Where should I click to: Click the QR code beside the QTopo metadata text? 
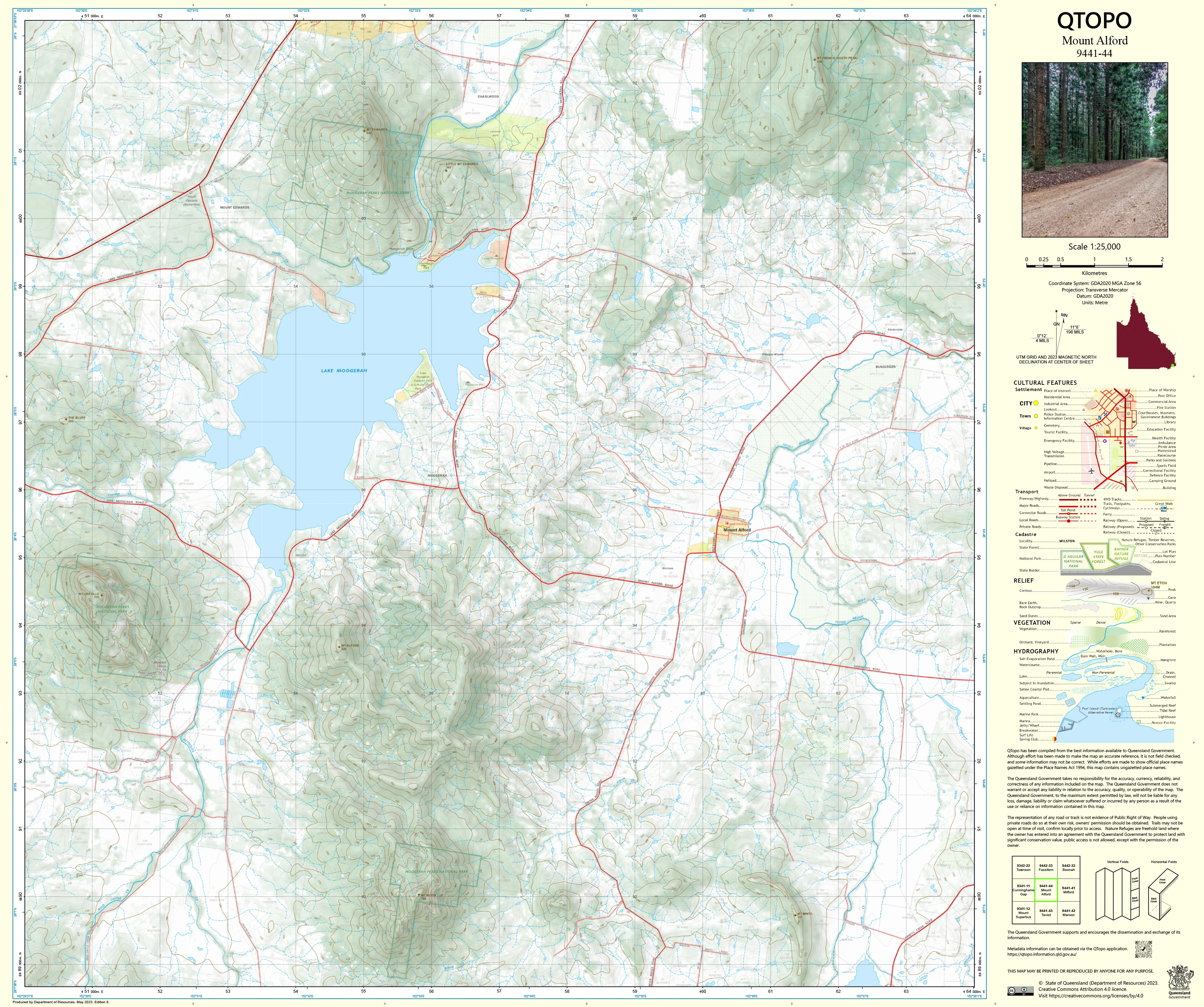(1143, 949)
